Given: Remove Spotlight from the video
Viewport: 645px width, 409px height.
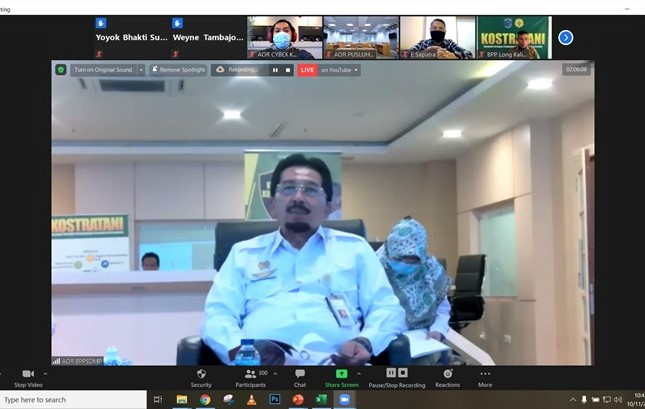Looking at the screenshot, I should point(178,70).
